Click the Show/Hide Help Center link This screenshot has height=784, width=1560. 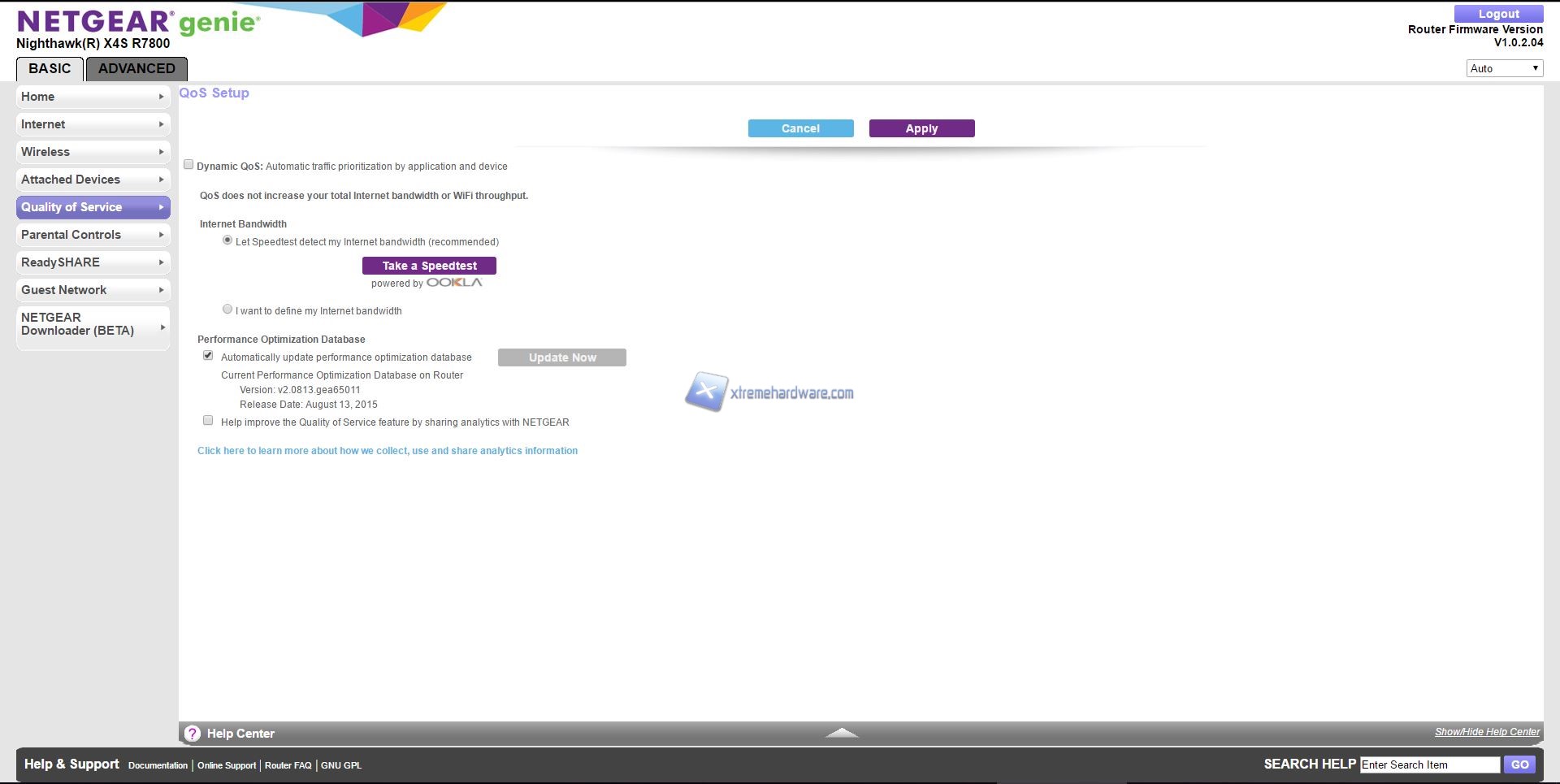(1487, 732)
